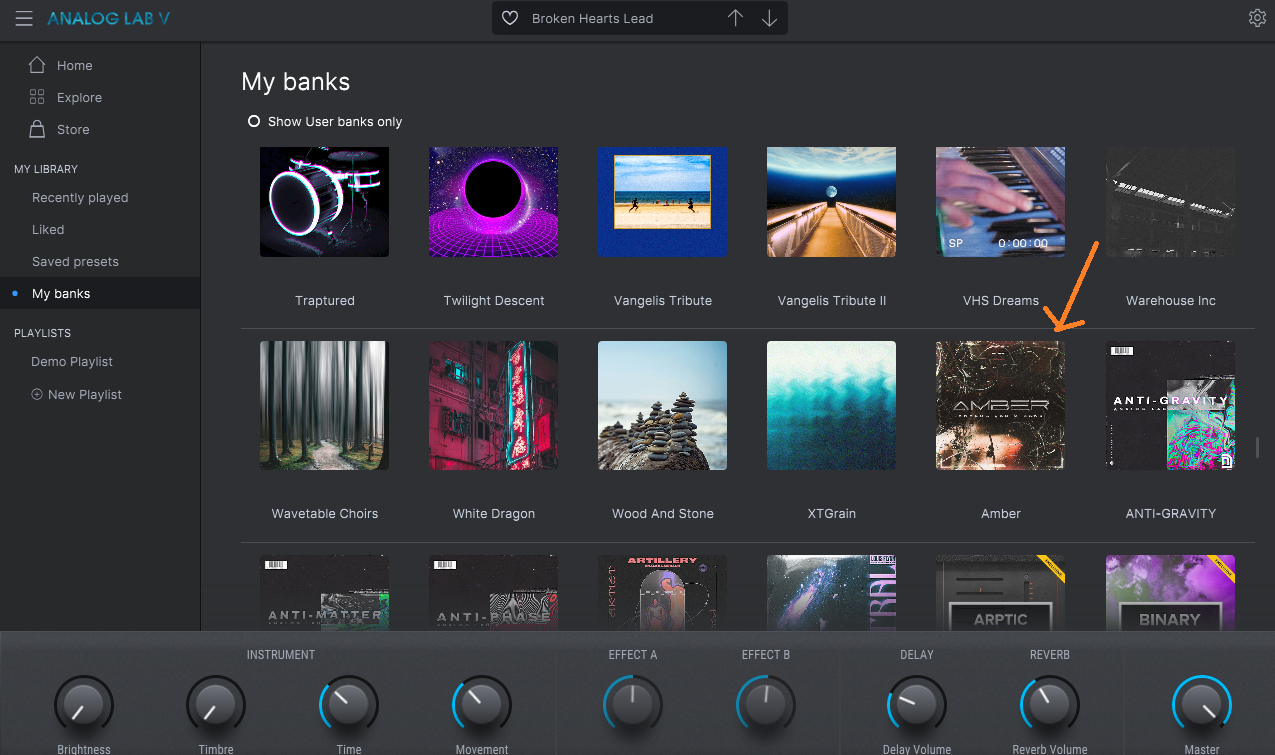This screenshot has width=1275, height=755.
Task: Go to next preset with down arrow
Action: click(769, 18)
